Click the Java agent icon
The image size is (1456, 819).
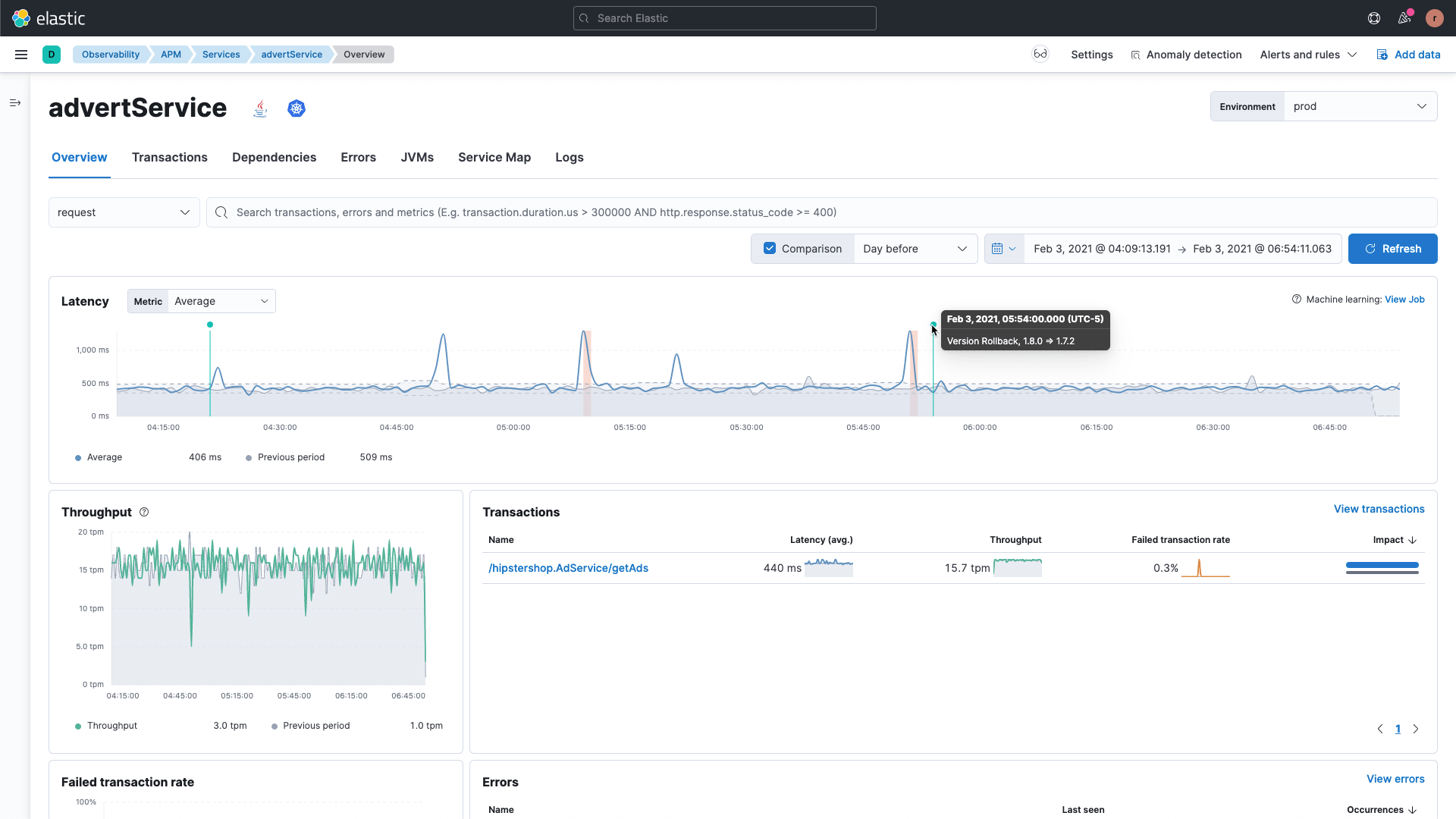tap(261, 108)
